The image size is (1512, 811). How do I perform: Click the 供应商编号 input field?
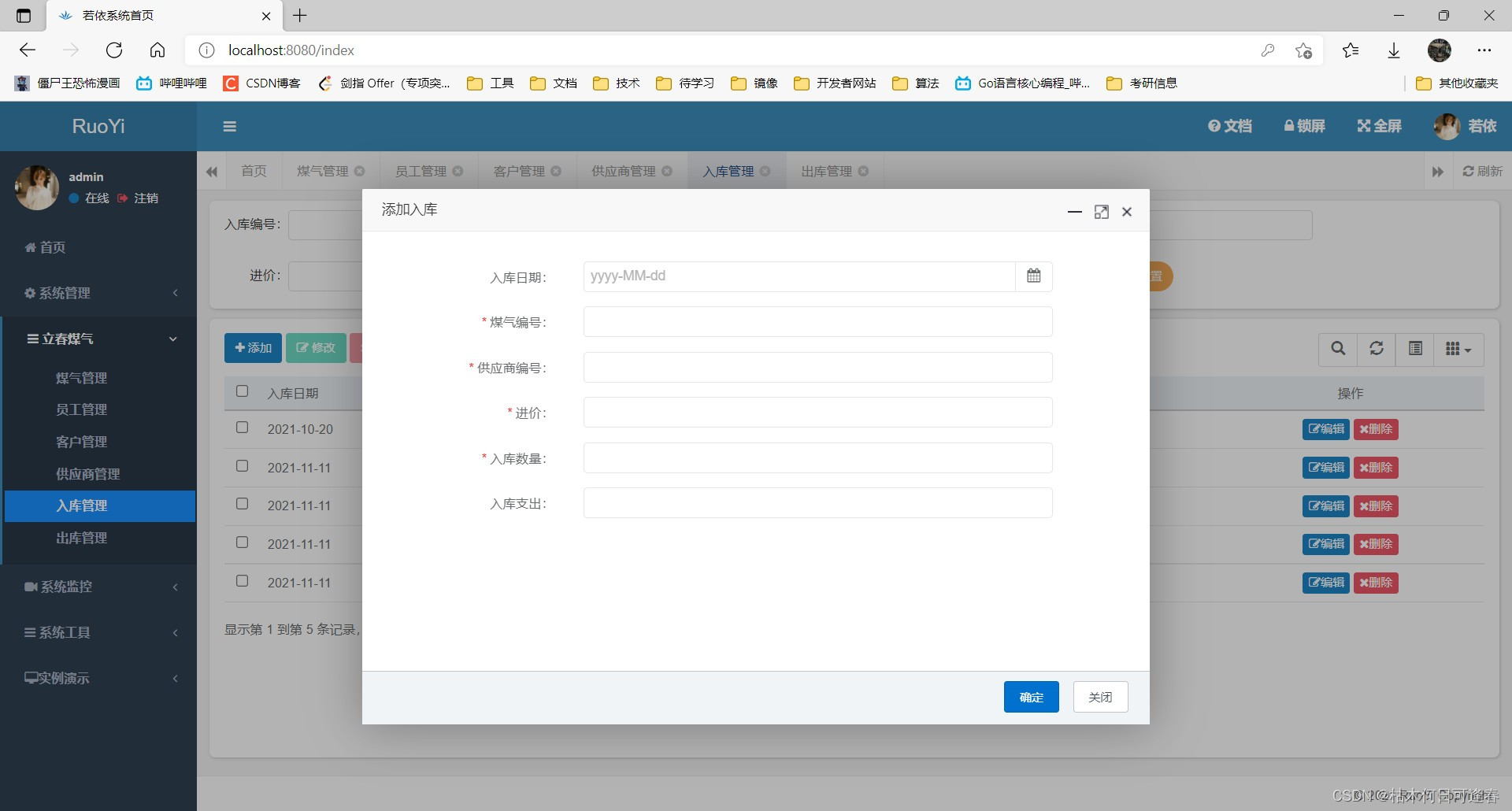(x=817, y=367)
